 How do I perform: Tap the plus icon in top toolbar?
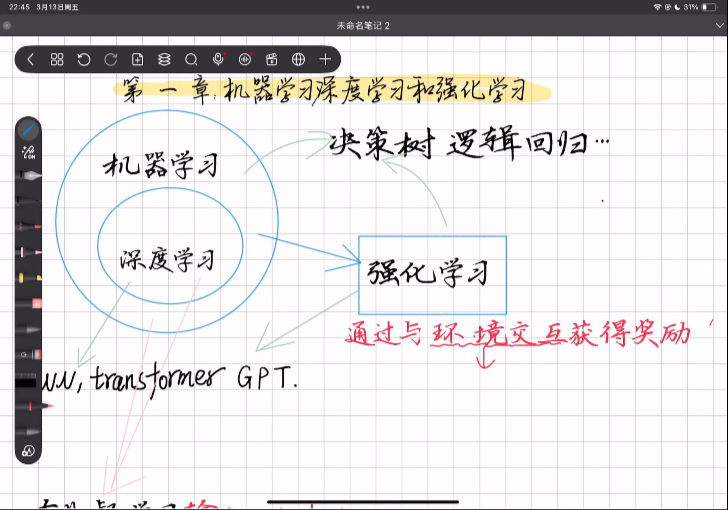325,59
